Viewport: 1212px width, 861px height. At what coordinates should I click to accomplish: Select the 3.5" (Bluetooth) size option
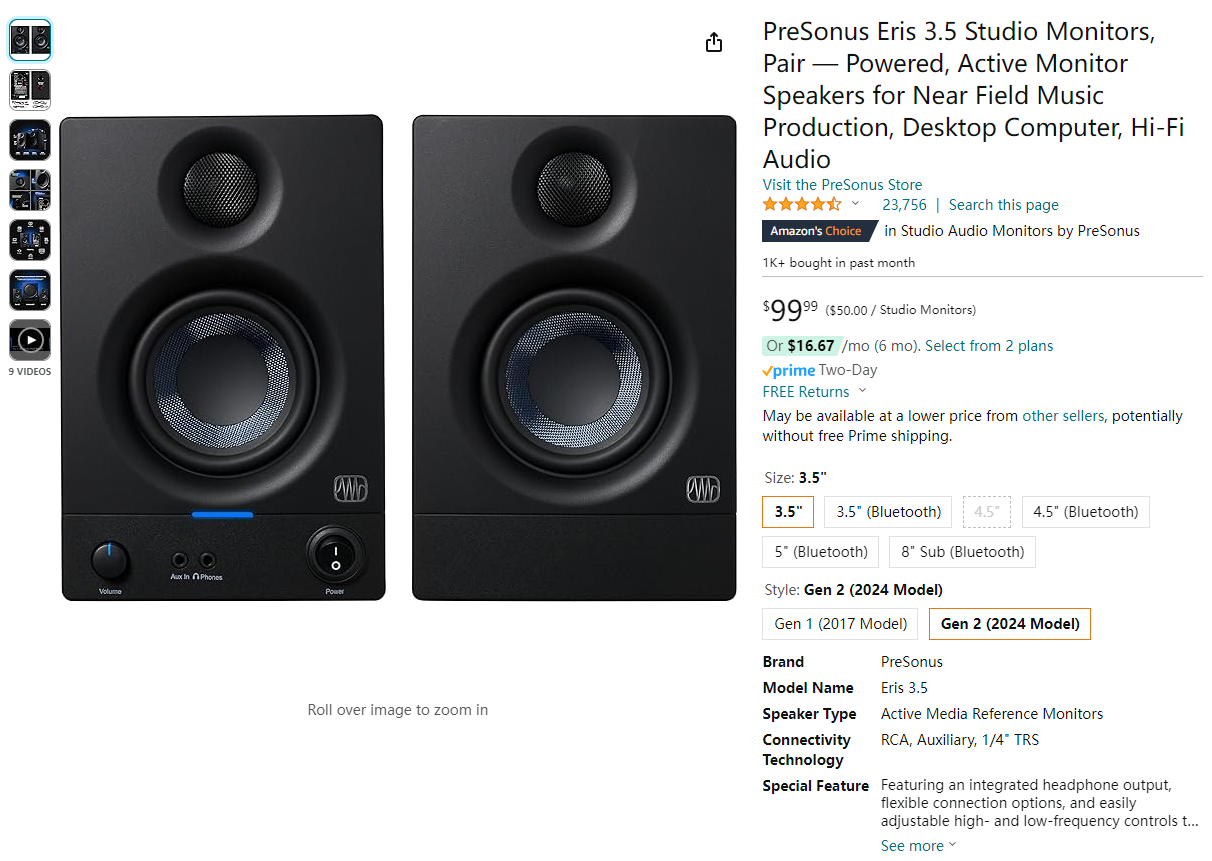click(888, 512)
